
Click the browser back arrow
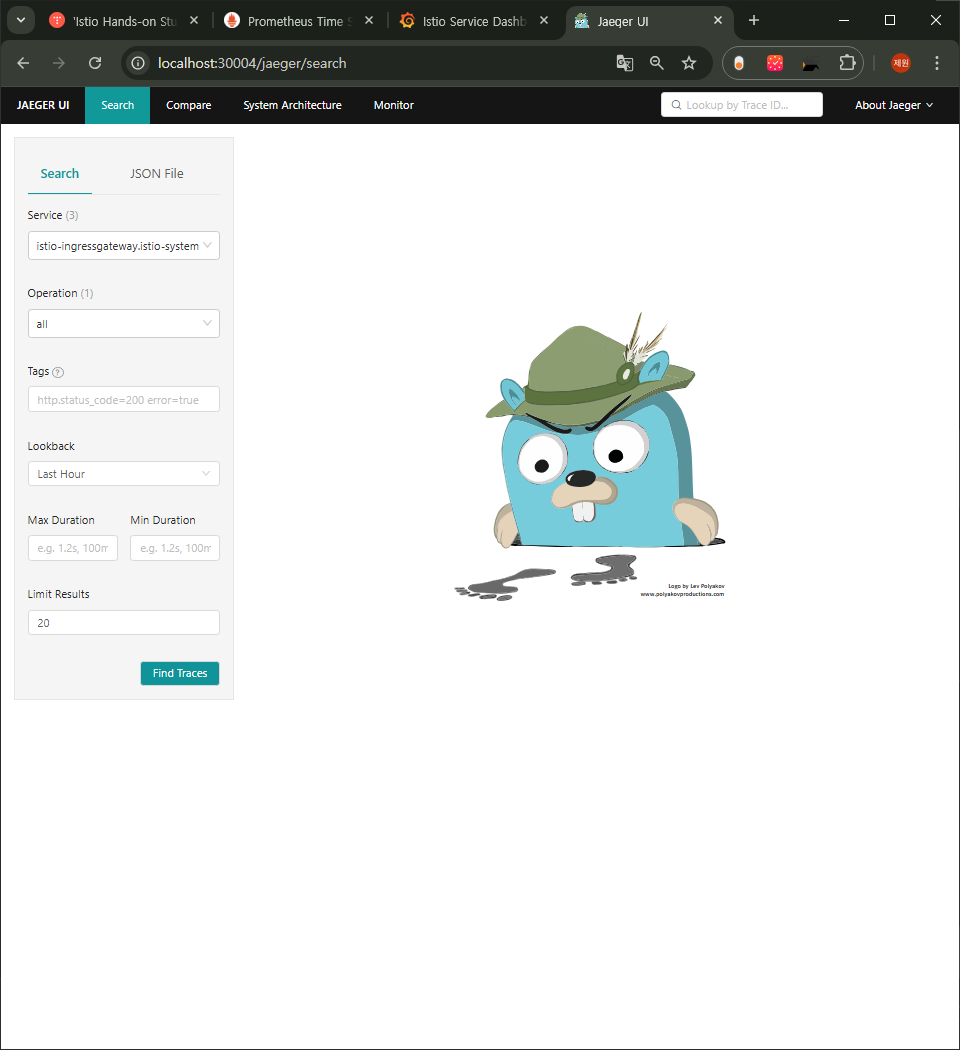coord(23,63)
